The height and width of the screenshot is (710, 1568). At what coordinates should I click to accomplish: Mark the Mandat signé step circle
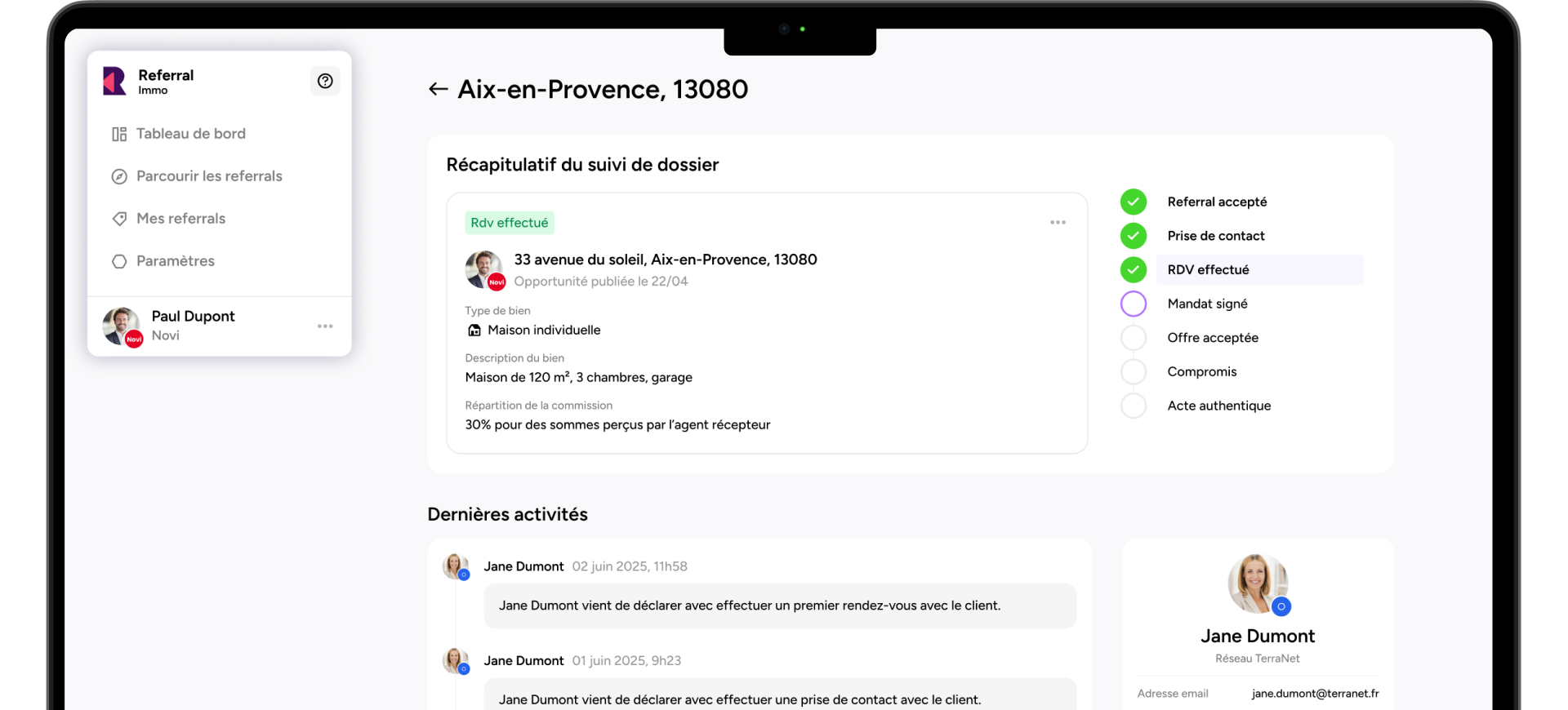coord(1134,304)
